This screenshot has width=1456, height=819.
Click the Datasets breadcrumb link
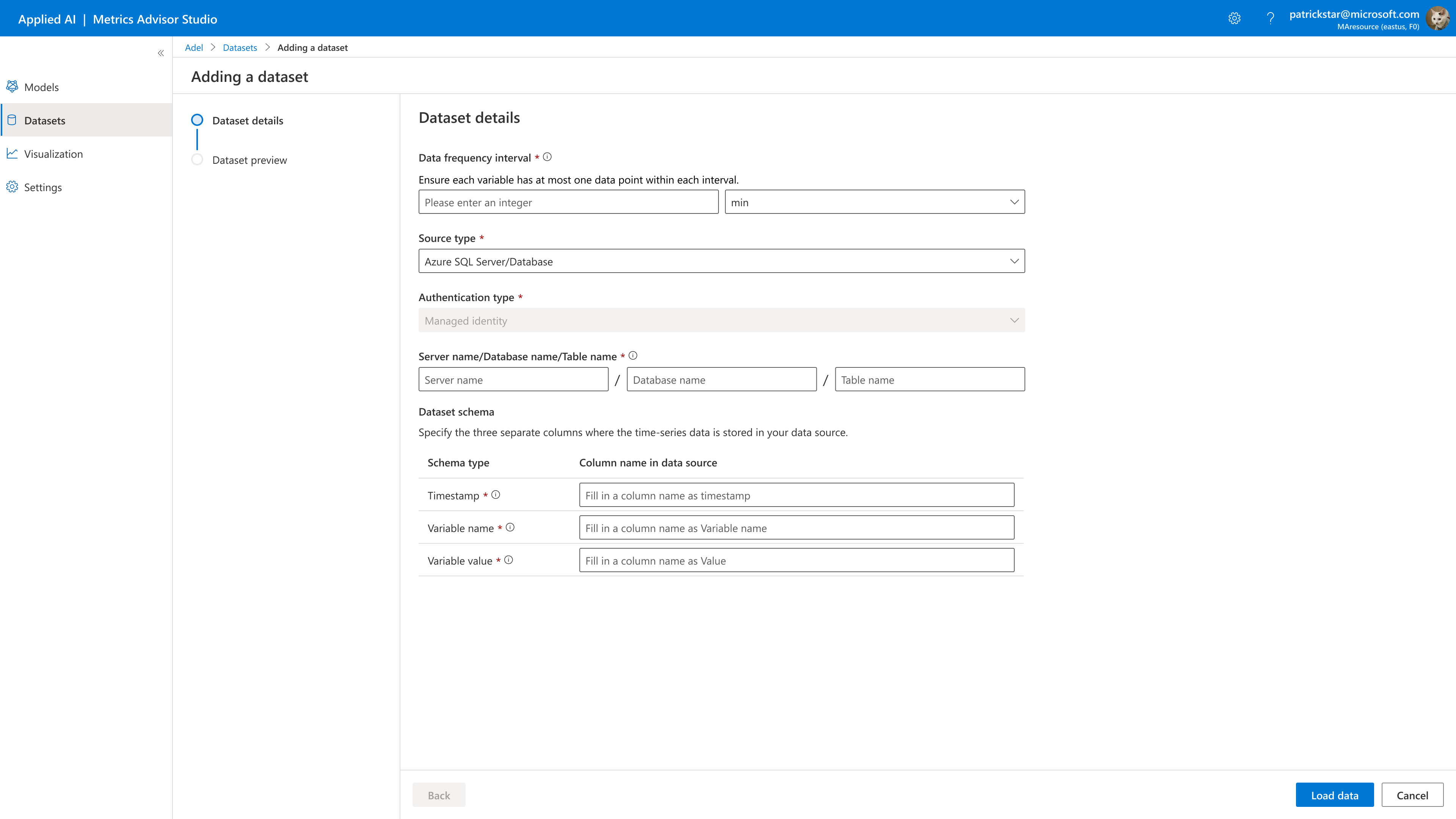[x=240, y=47]
